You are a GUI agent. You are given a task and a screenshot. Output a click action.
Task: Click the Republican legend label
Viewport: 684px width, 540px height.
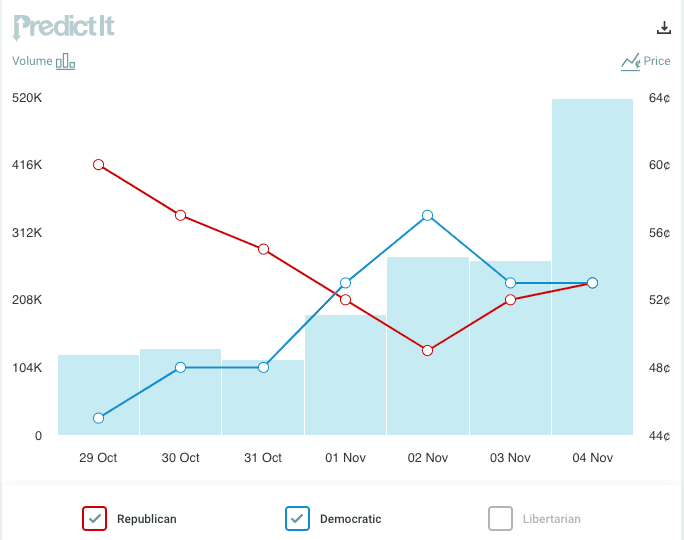[146, 519]
